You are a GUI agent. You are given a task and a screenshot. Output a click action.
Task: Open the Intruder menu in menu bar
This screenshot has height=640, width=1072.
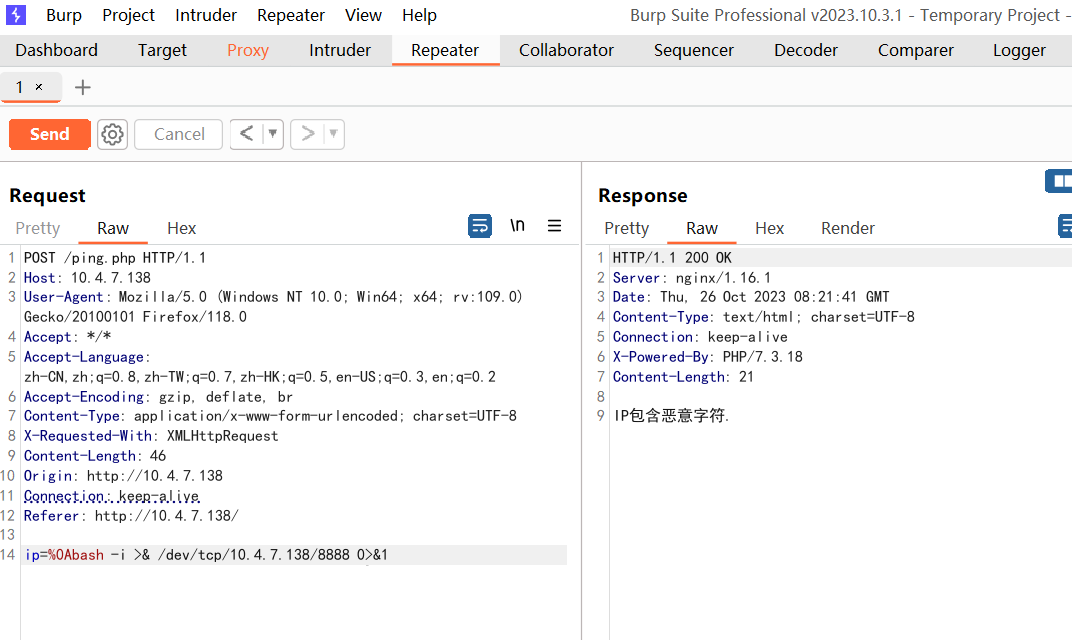pyautogui.click(x=206, y=15)
